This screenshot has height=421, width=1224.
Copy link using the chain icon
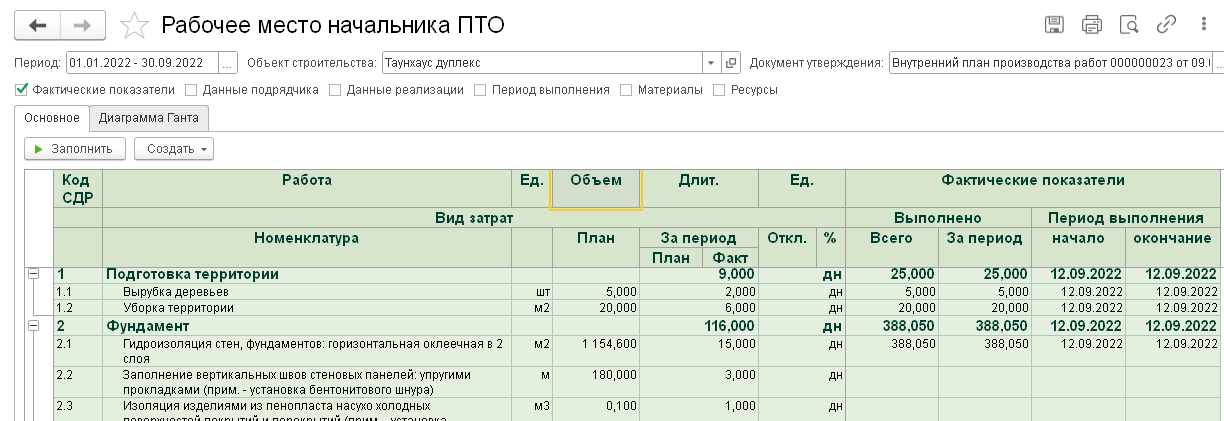coord(1166,25)
